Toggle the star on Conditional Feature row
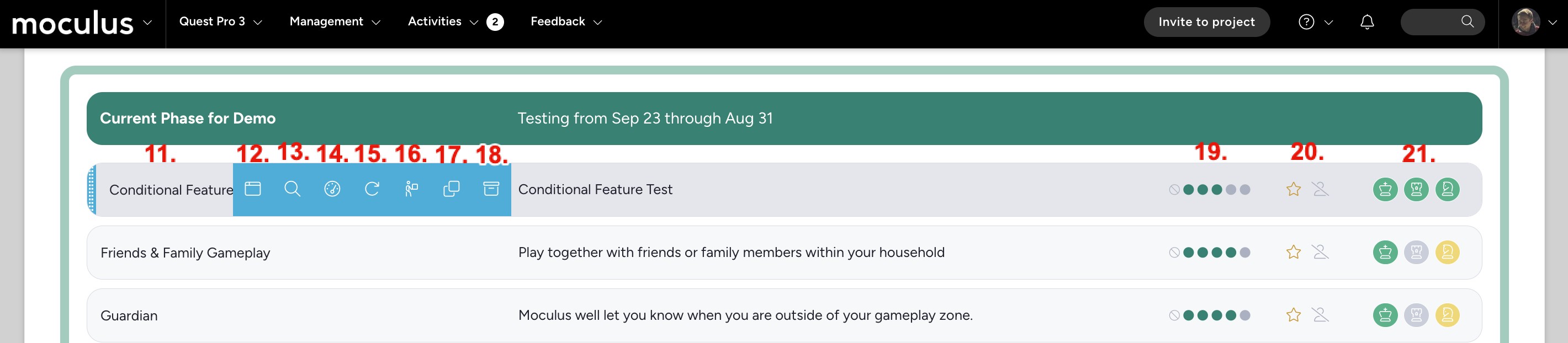The height and width of the screenshot is (343, 1568). click(1294, 189)
